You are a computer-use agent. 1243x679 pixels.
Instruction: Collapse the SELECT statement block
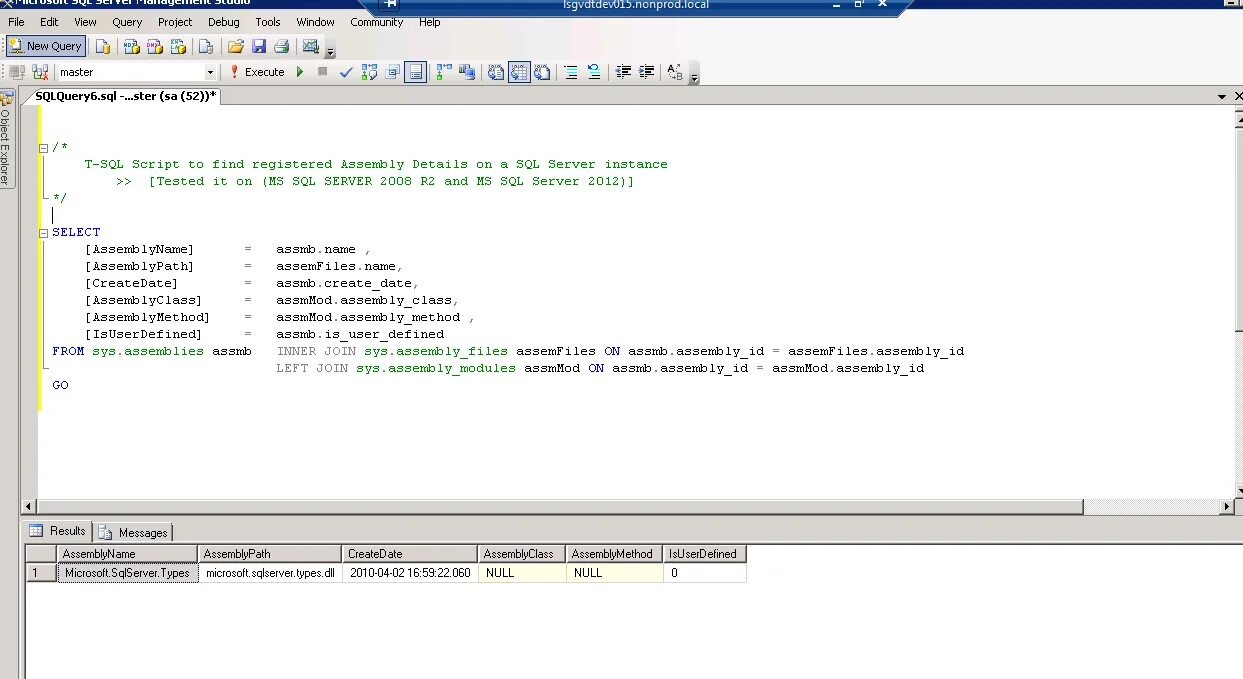point(43,233)
